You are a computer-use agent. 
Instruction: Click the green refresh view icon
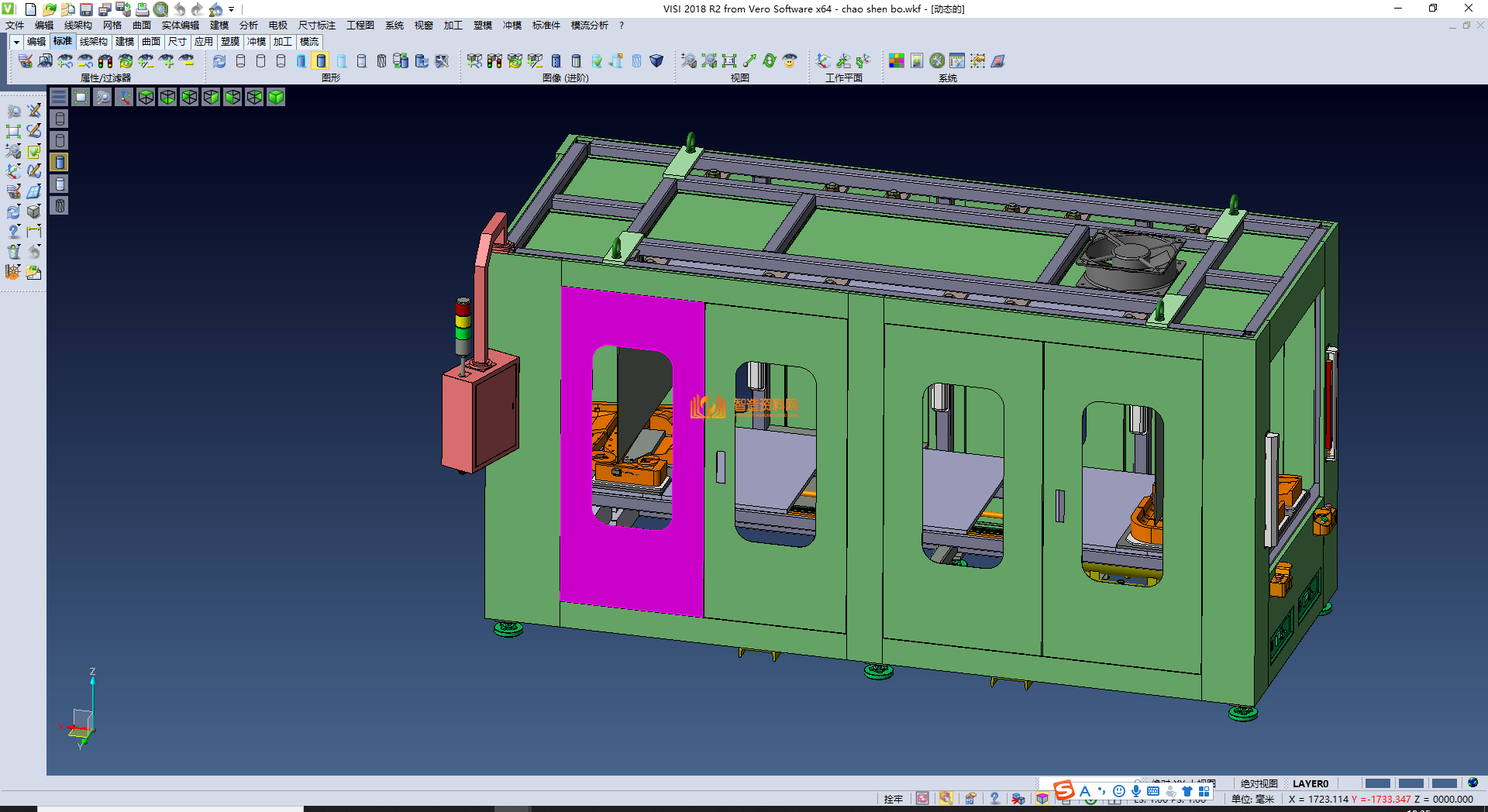coord(770,61)
